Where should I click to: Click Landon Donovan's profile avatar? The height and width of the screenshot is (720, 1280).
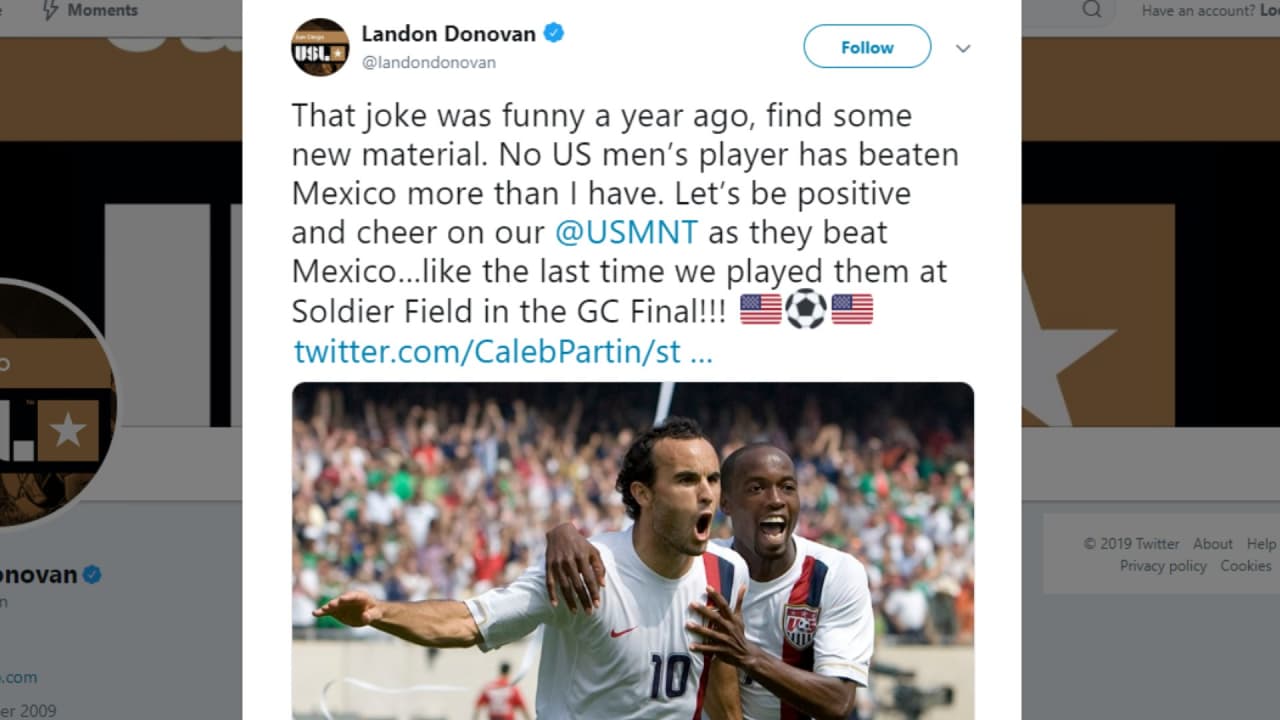click(x=320, y=47)
